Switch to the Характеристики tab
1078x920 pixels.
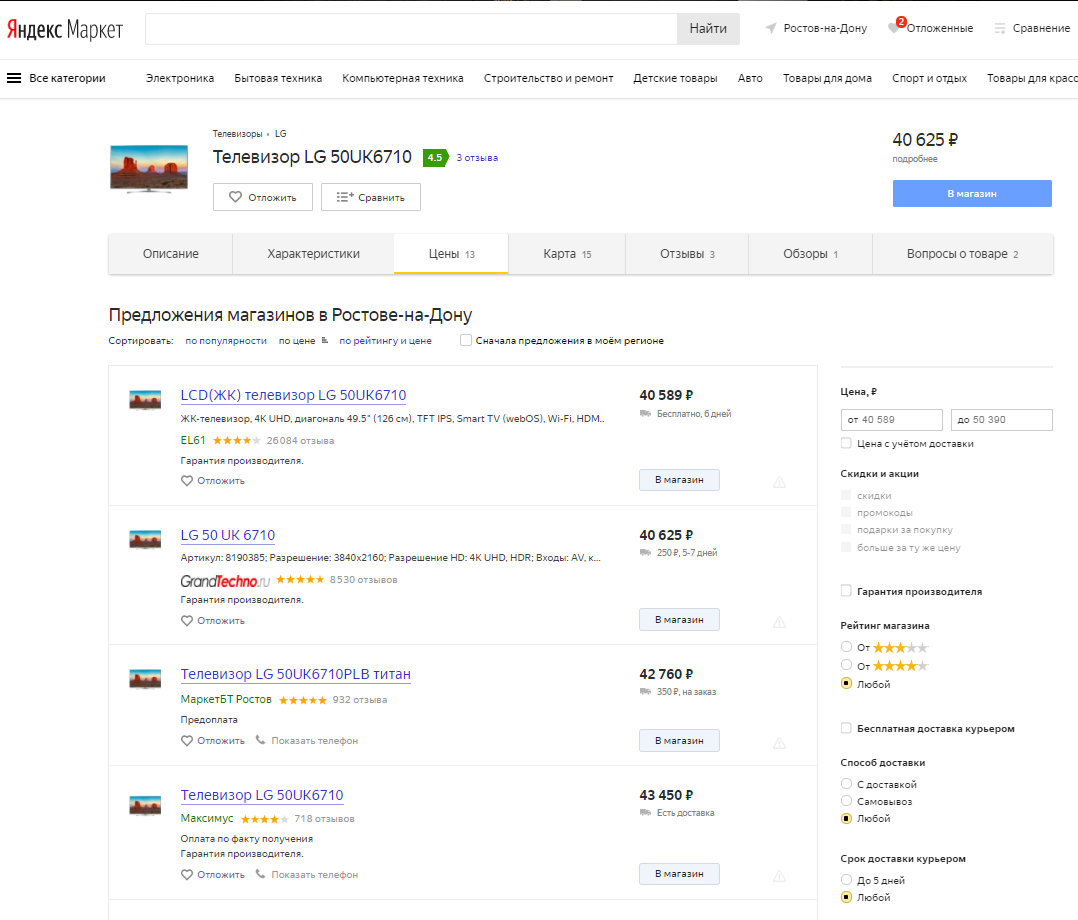pos(313,254)
